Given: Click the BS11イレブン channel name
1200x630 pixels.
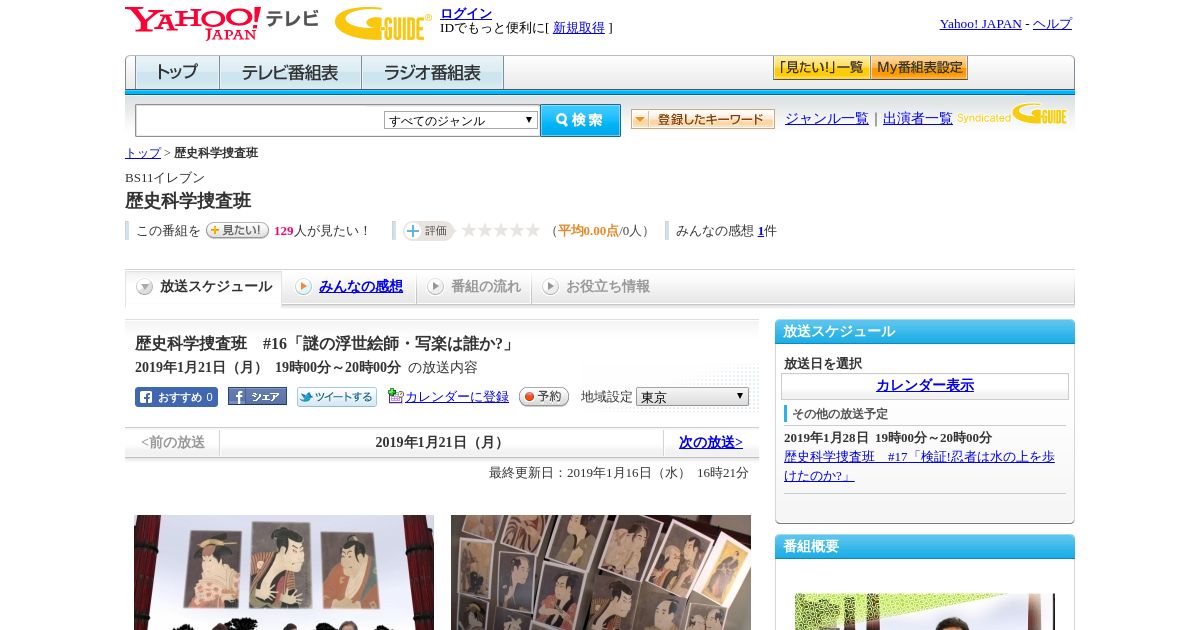Looking at the screenshot, I should click(x=165, y=178).
